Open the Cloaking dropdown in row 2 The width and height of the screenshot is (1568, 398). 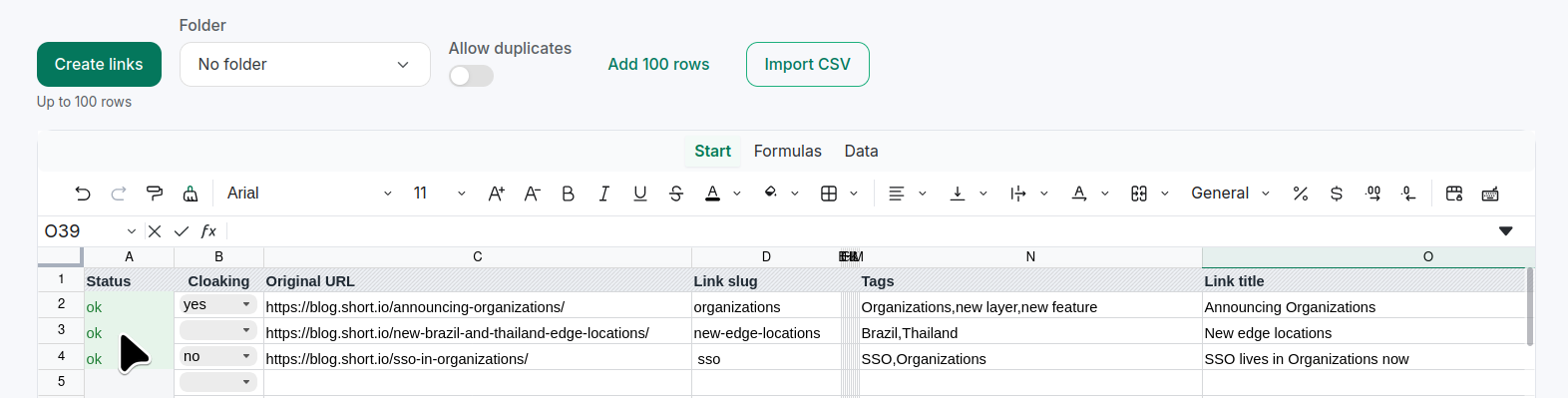pyautogui.click(x=218, y=304)
